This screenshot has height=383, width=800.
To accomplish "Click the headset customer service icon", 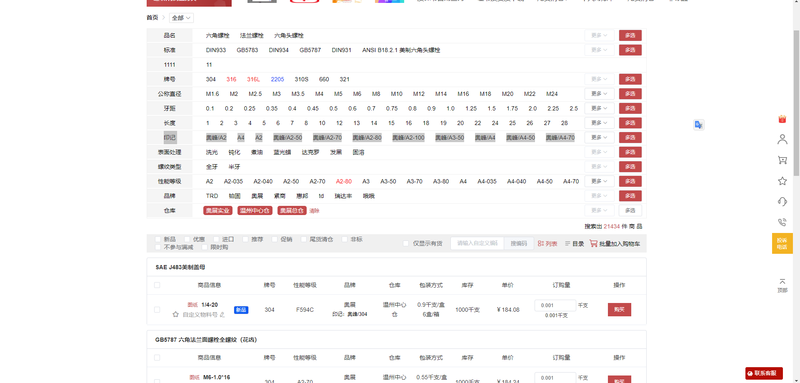I will tap(782, 201).
